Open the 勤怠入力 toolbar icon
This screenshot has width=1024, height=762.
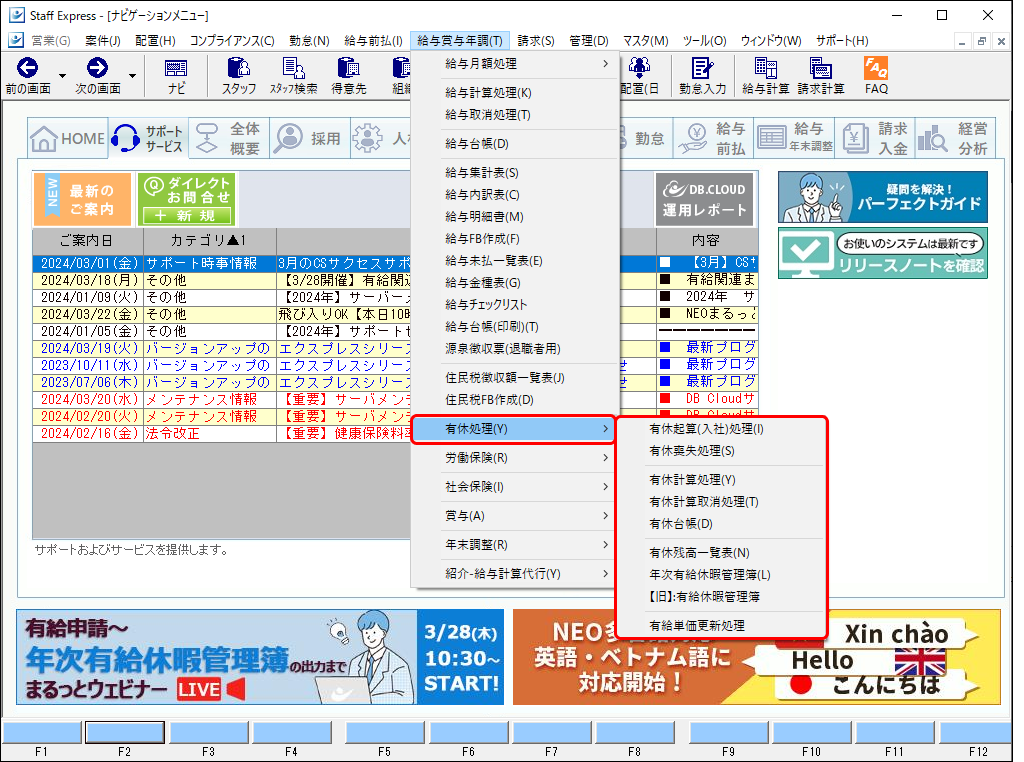click(x=703, y=76)
